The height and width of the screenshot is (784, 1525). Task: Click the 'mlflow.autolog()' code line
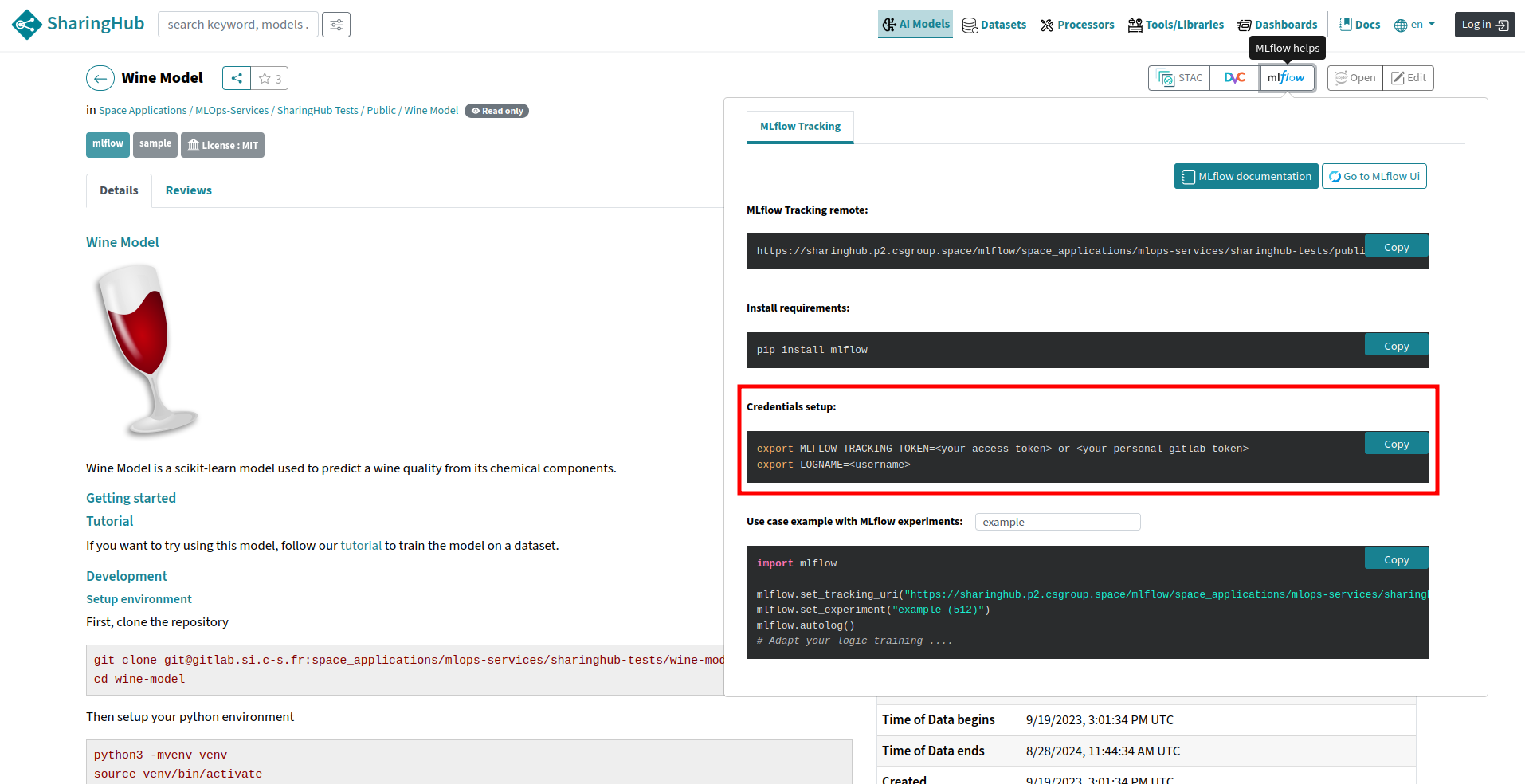point(806,625)
